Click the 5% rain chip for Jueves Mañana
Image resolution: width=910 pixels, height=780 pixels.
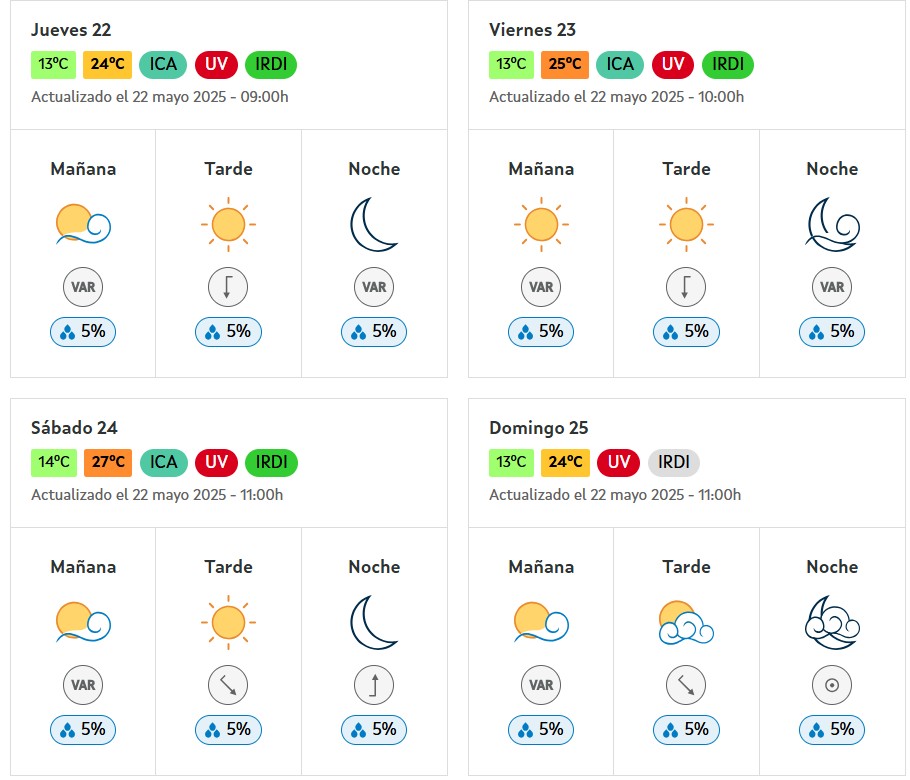(83, 332)
